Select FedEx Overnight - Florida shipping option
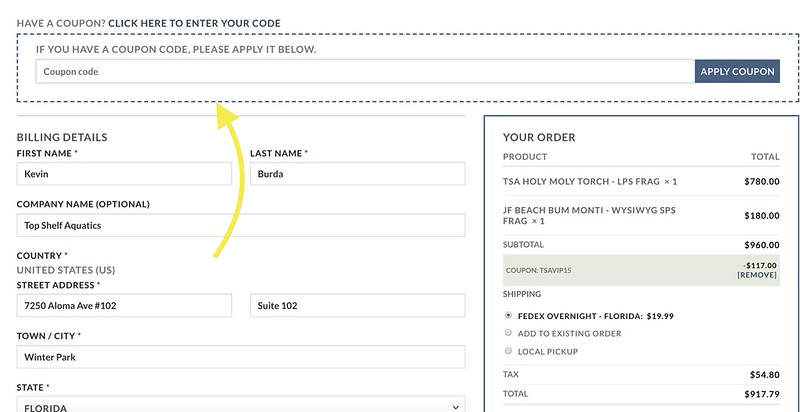Viewport: 800px width, 412px height. [x=508, y=316]
